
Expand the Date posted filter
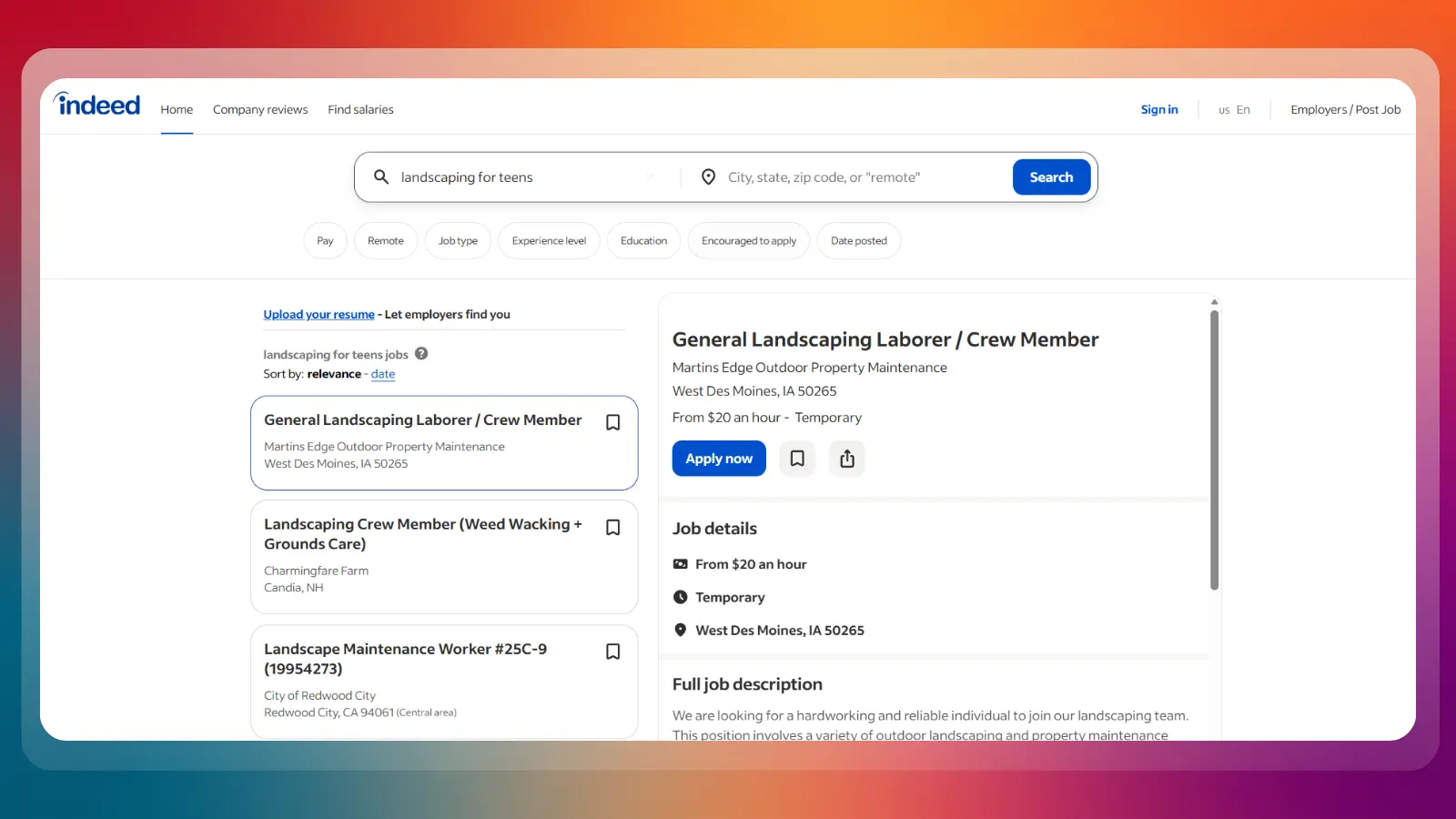[859, 241]
